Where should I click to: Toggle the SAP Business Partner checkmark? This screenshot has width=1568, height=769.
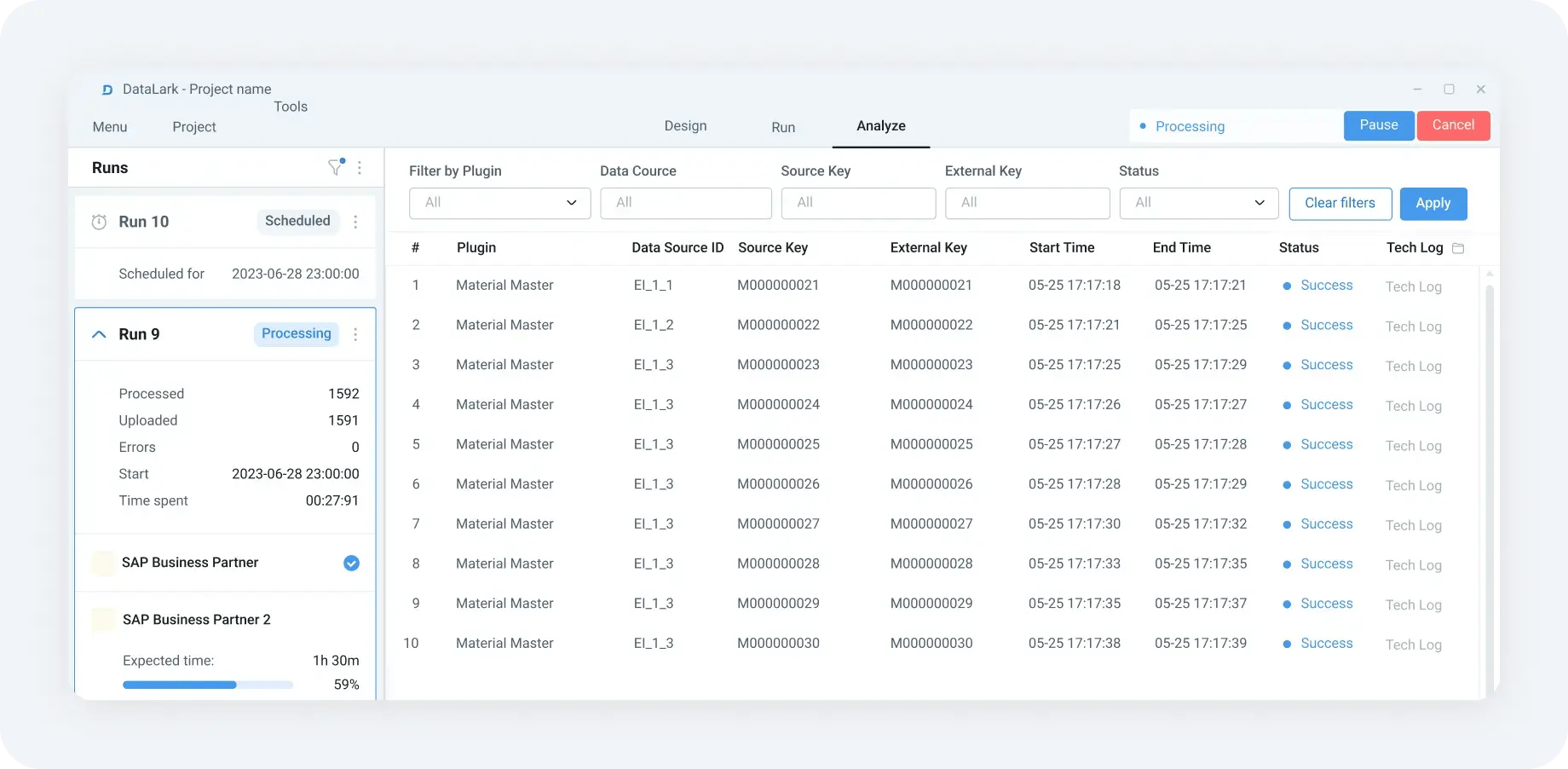(x=351, y=563)
